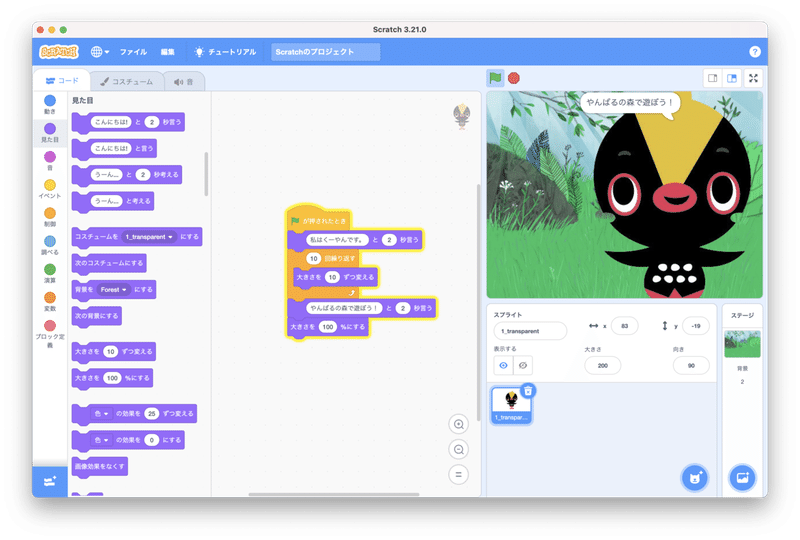
Task: Click the workspace horizontal scrollbar
Action: [334, 494]
